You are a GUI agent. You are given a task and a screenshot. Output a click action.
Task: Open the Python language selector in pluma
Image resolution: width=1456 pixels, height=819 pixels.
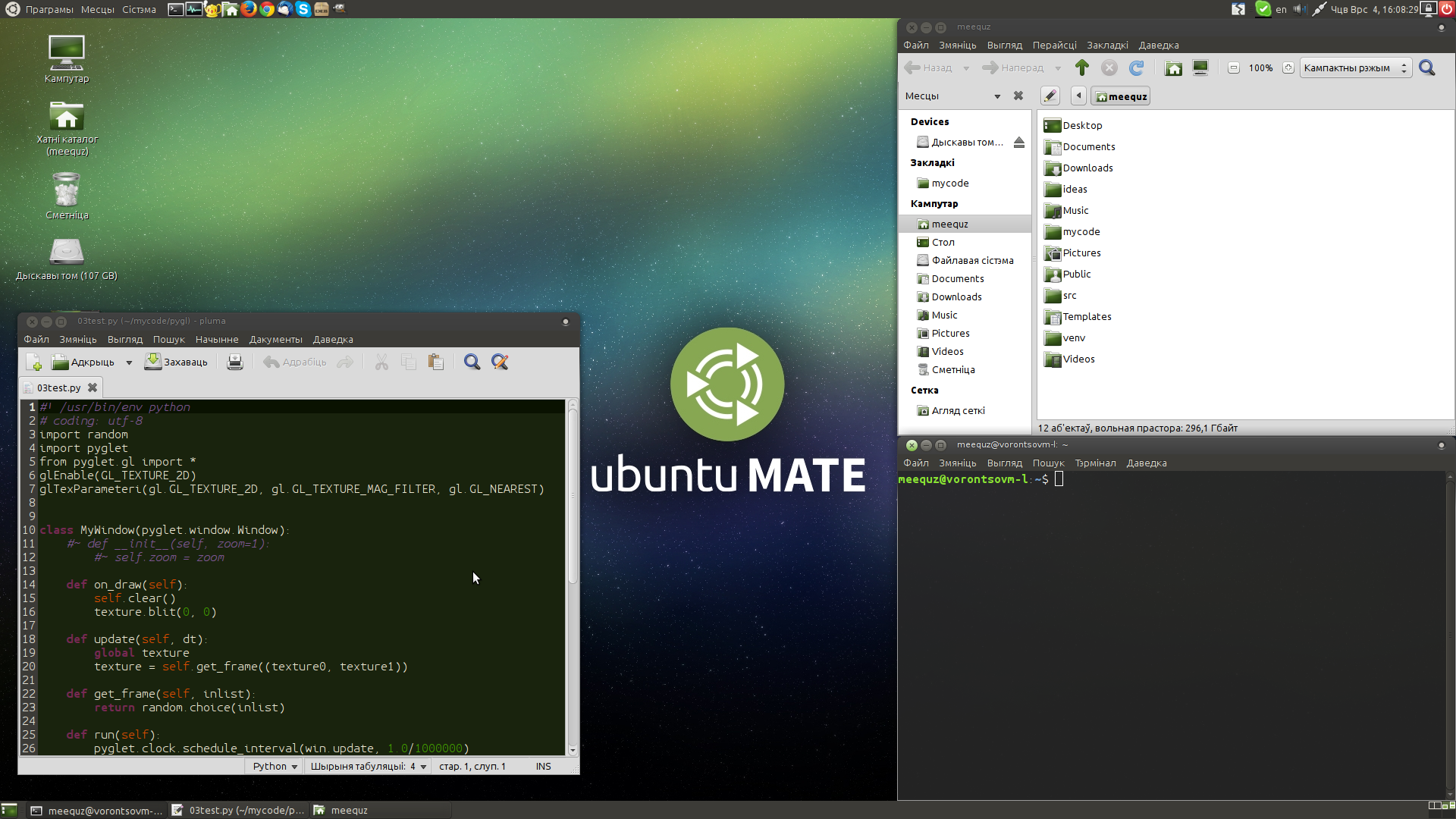pos(275,767)
